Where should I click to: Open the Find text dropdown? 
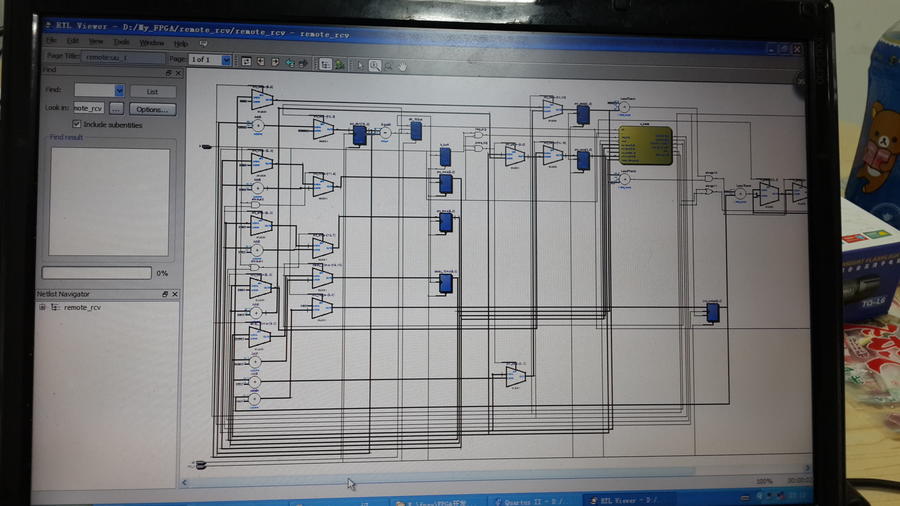(x=119, y=90)
